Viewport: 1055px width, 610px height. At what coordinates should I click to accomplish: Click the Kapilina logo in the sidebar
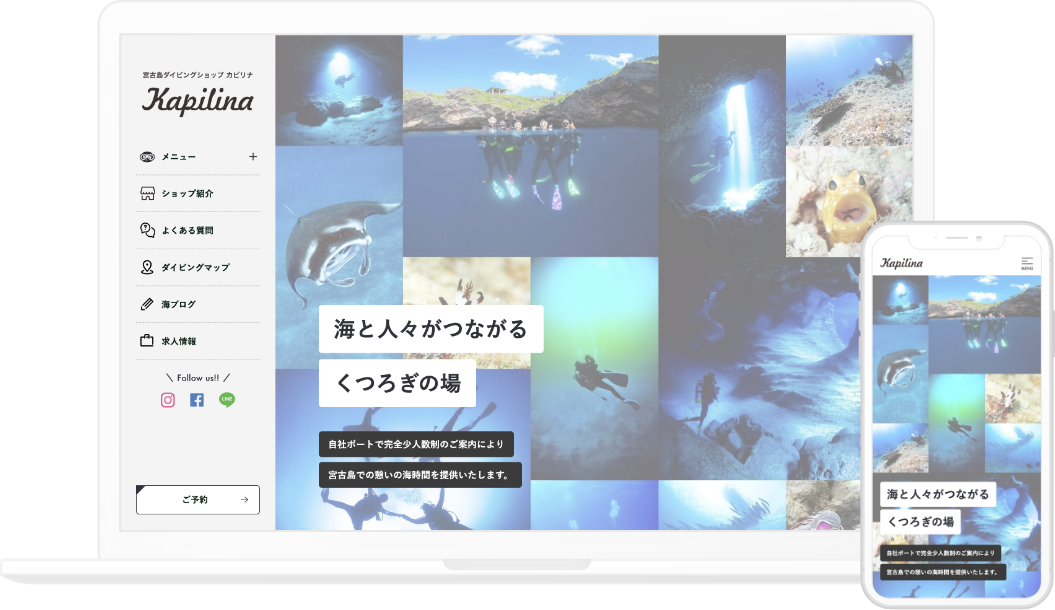pos(197,101)
